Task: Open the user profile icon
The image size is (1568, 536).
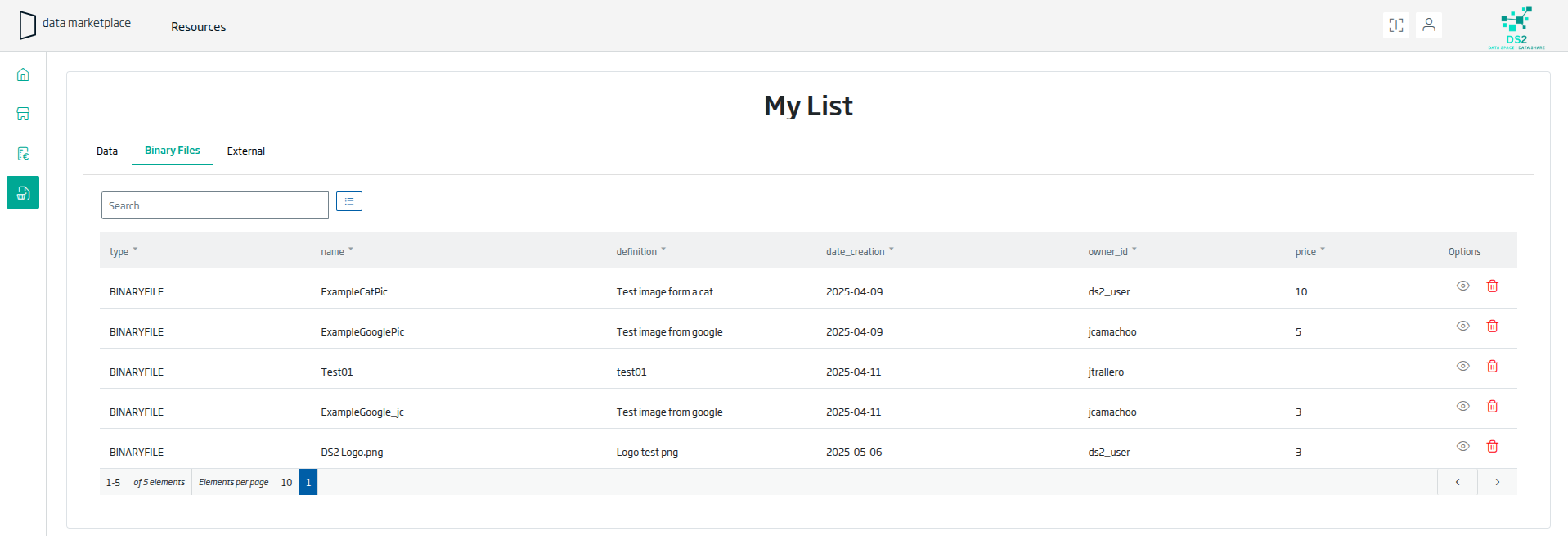Action: pyautogui.click(x=1428, y=25)
